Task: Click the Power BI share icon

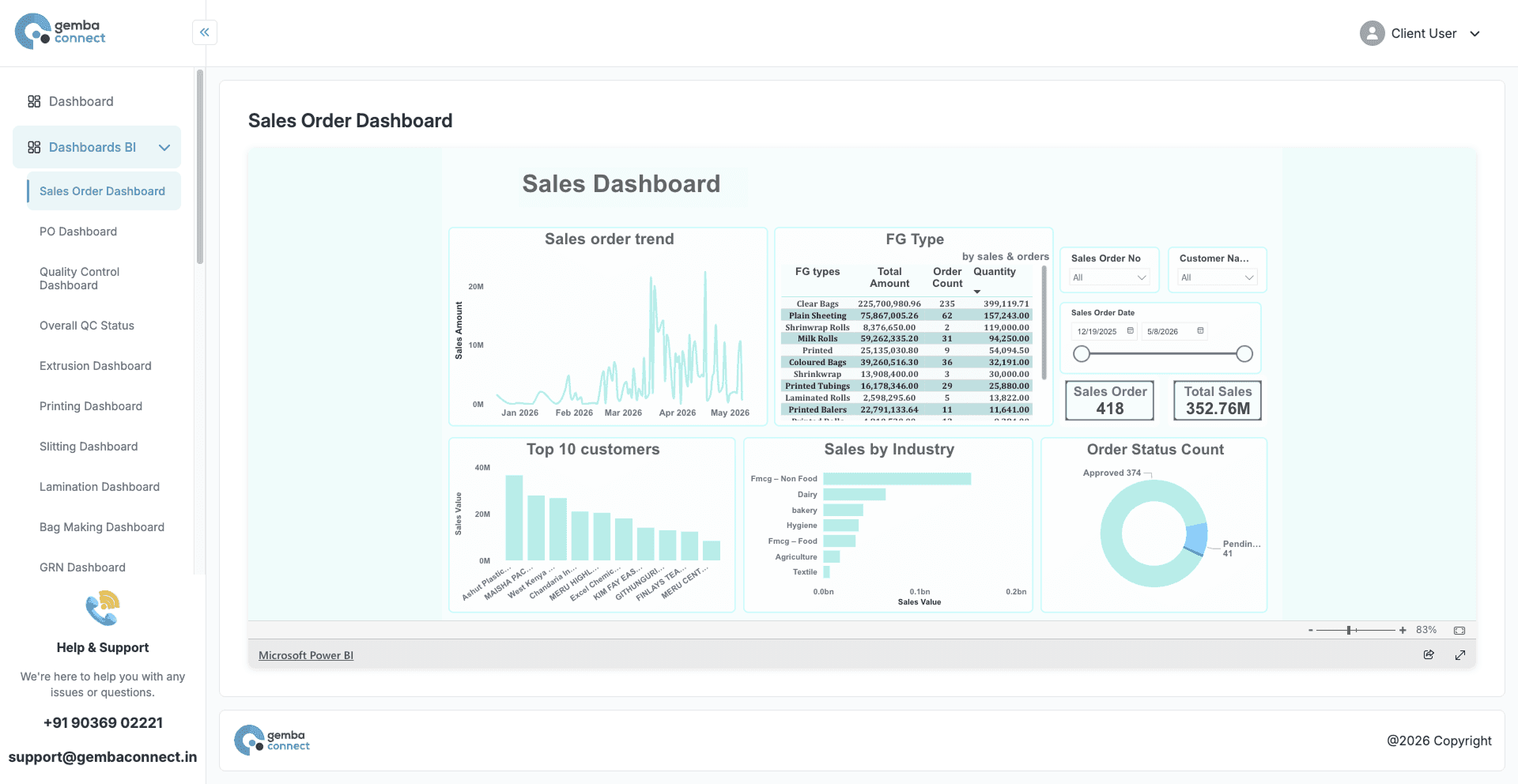Action: pyautogui.click(x=1429, y=654)
